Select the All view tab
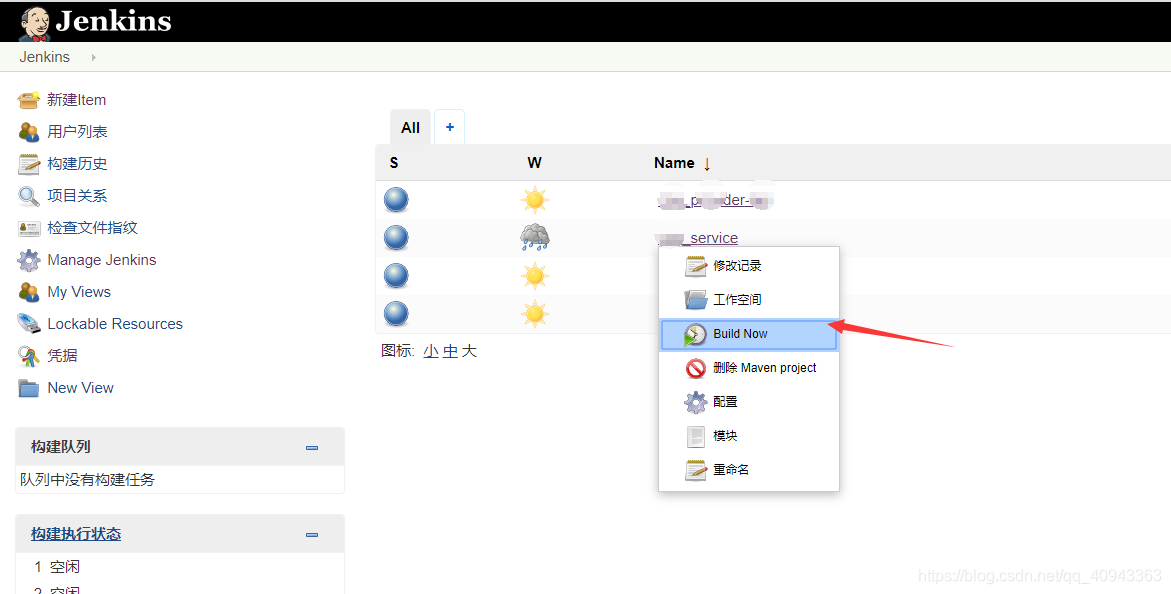Screen dimensions: 1171x594 tap(411, 127)
